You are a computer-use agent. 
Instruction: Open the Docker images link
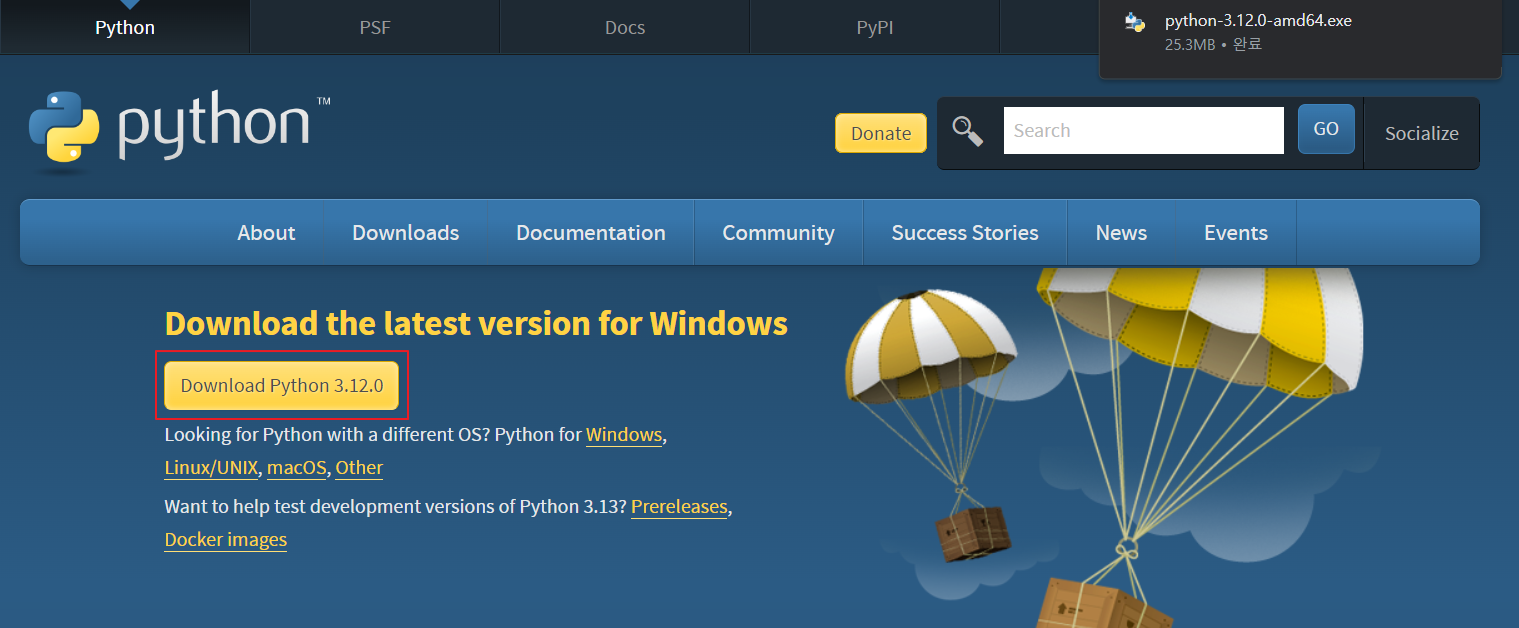click(226, 539)
